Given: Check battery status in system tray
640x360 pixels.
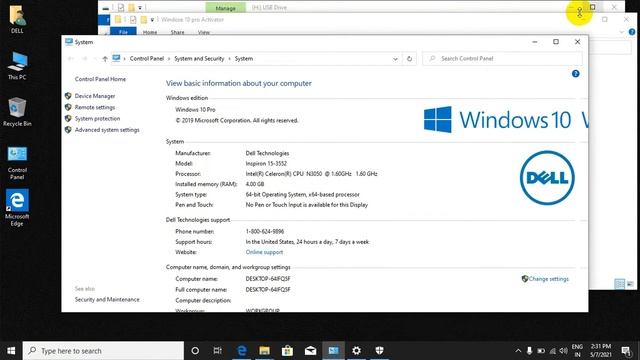Looking at the screenshot, I should pyautogui.click(x=541, y=351).
